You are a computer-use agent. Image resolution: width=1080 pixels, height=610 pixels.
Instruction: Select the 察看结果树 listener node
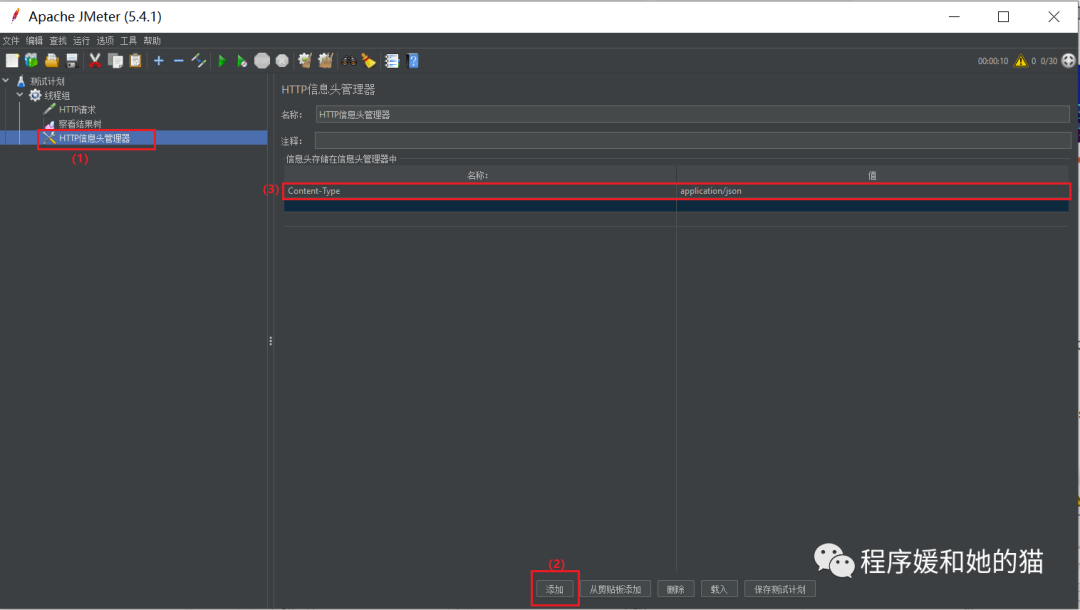(73, 124)
